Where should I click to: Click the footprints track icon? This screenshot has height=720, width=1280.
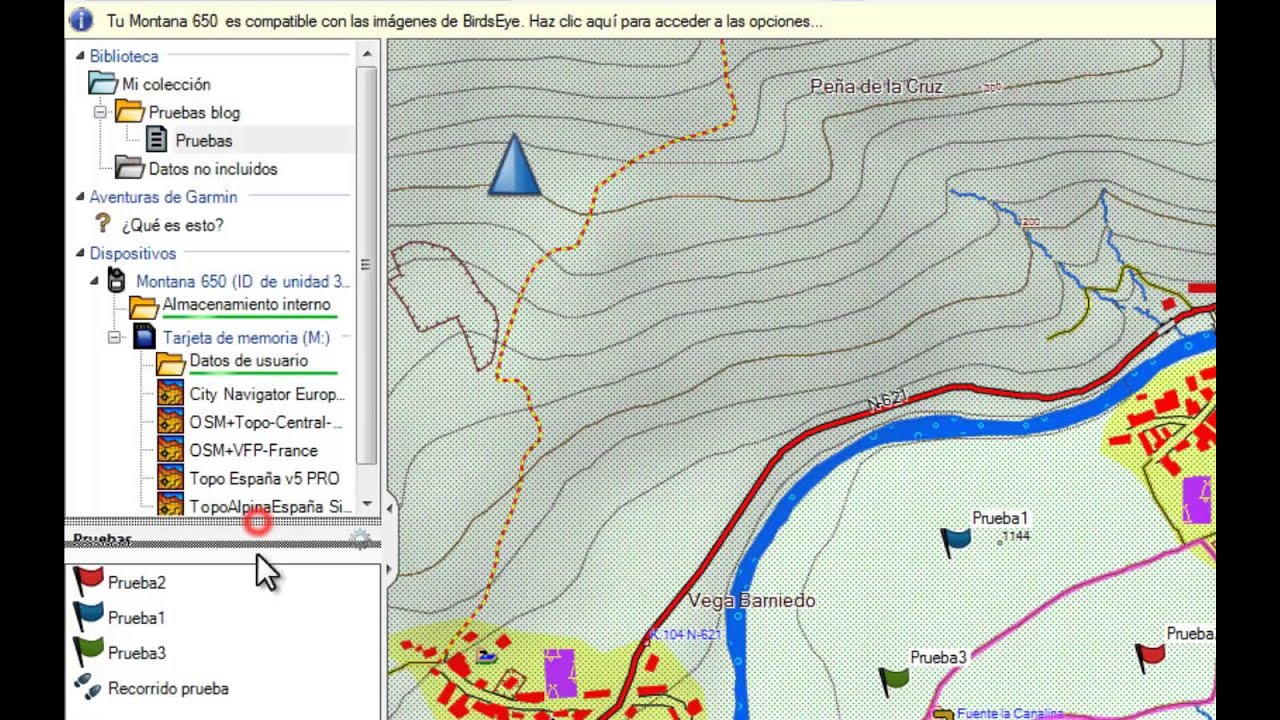88,688
